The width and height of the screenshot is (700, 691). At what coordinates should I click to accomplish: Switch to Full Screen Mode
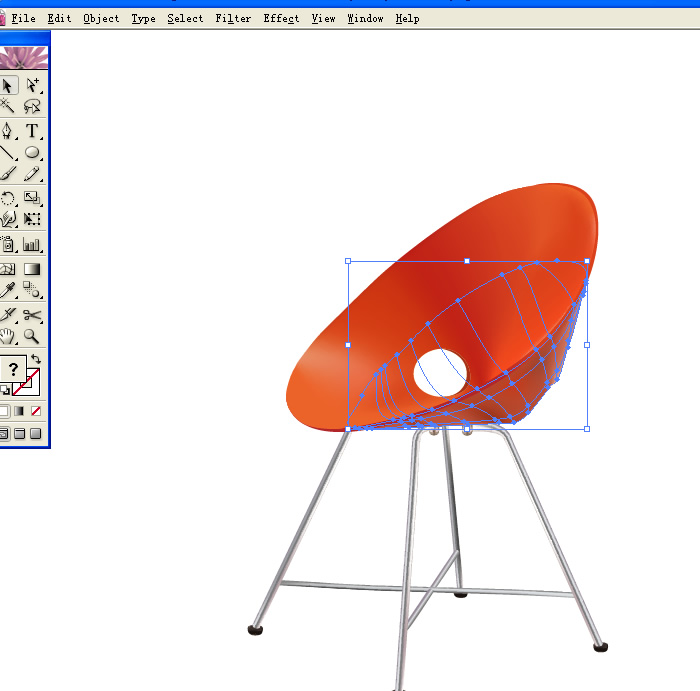click(x=36, y=433)
